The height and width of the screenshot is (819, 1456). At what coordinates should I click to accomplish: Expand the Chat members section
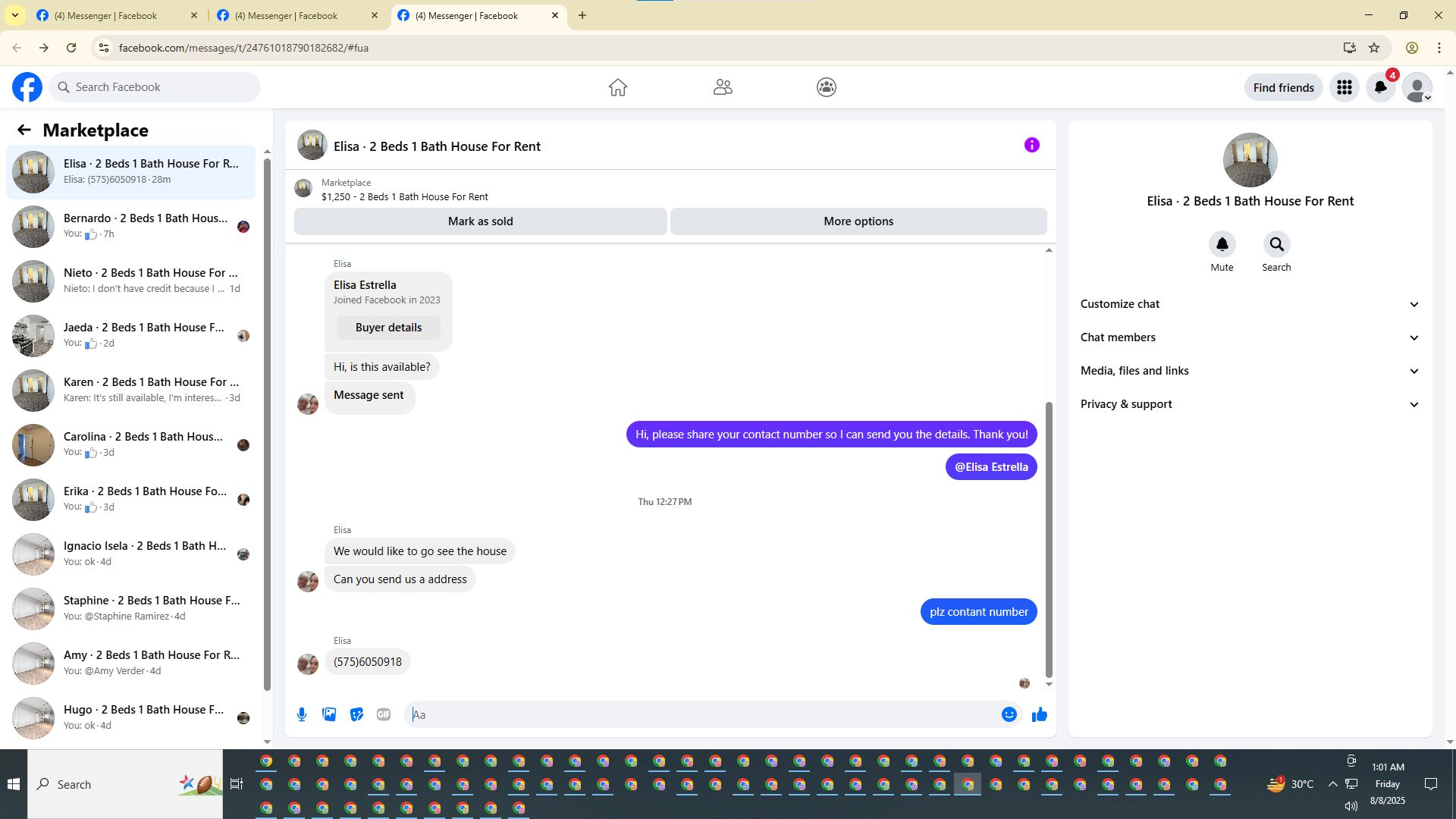pos(1249,337)
